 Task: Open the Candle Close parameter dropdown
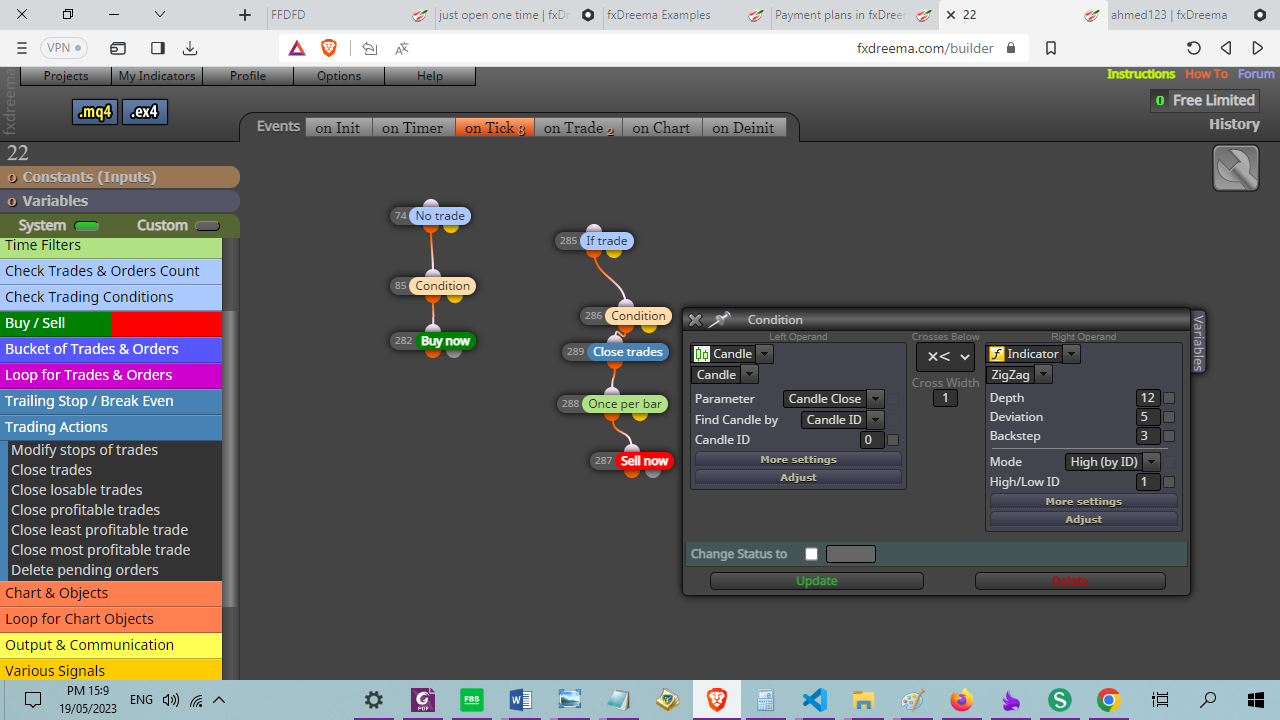point(833,399)
